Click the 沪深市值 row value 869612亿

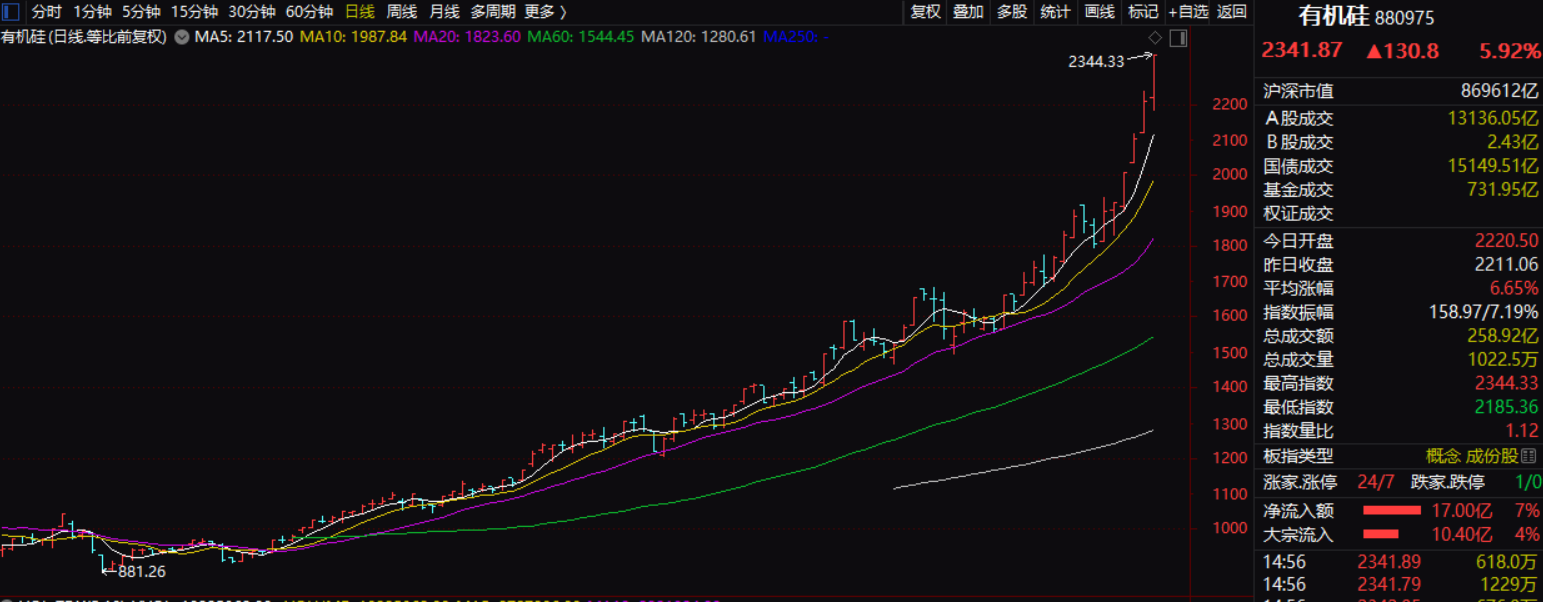coord(1500,91)
